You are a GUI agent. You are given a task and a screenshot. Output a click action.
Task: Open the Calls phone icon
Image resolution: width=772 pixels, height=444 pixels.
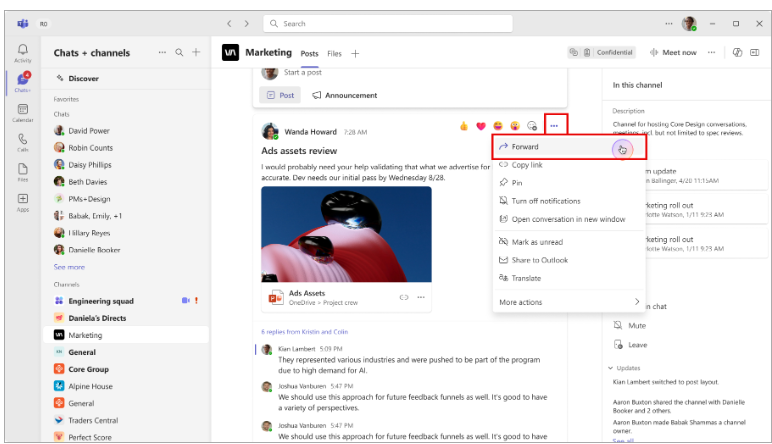23,142
